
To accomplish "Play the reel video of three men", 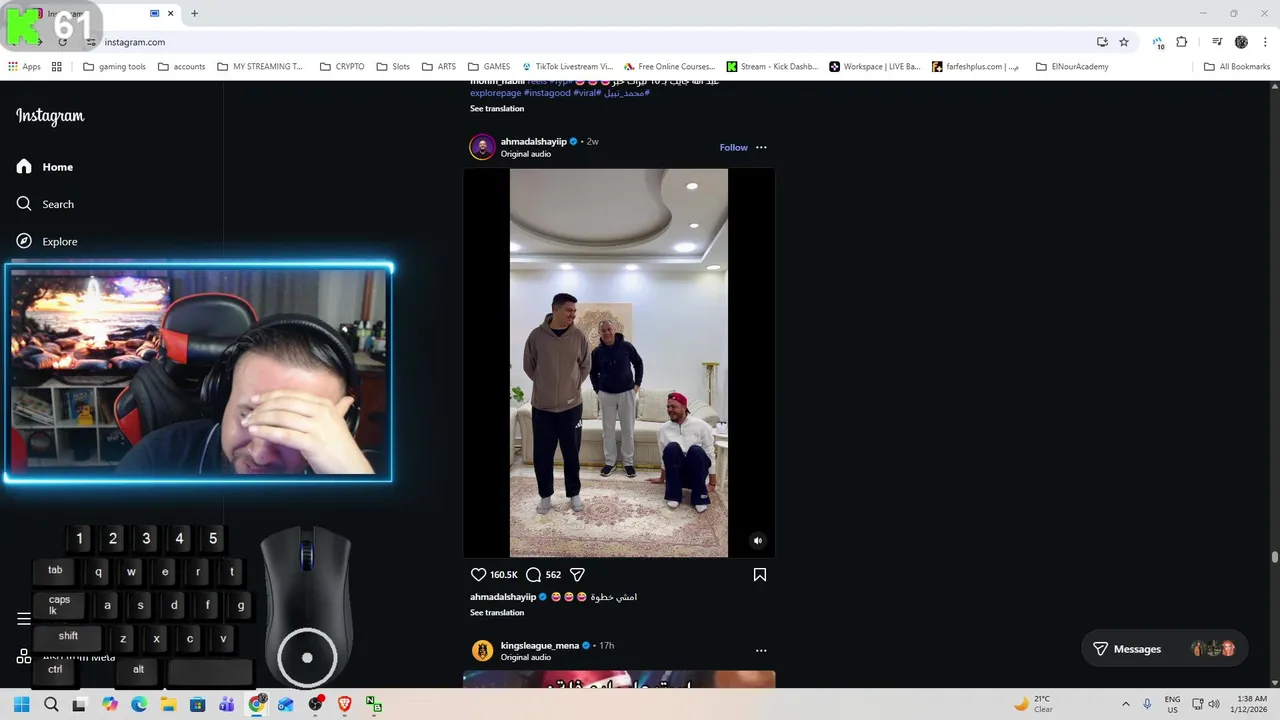I will [619, 363].
